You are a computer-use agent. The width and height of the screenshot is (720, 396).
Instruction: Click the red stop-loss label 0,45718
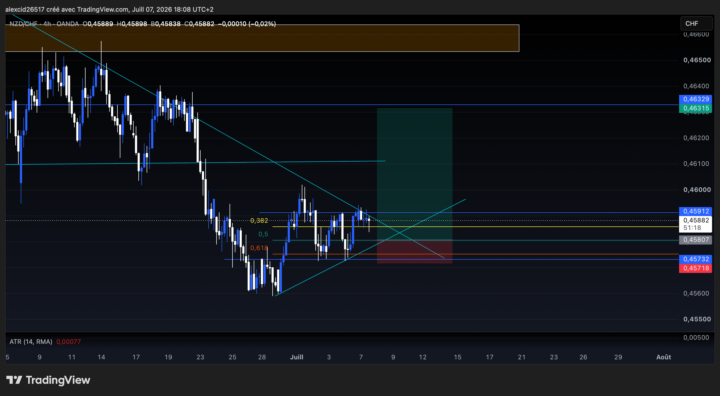pyautogui.click(x=695, y=268)
